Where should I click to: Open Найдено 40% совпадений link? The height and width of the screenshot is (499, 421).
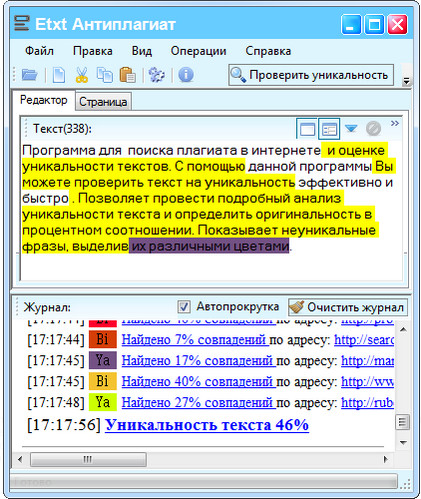tap(199, 381)
